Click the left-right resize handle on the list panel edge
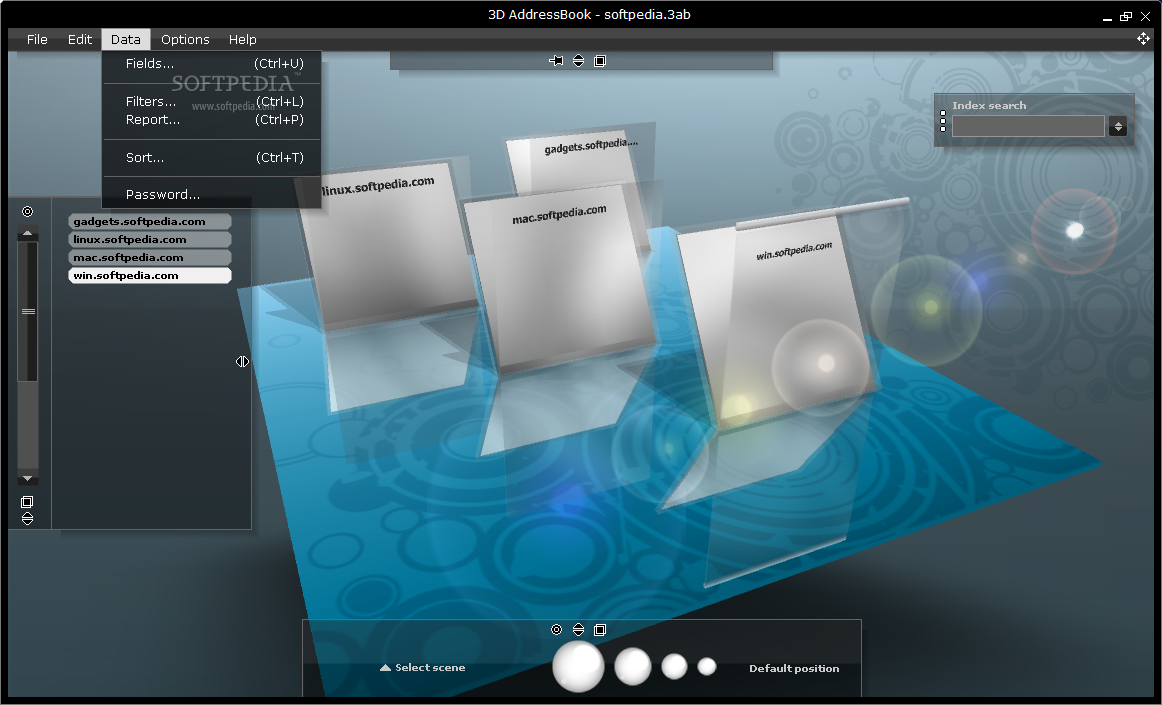Image resolution: width=1162 pixels, height=705 pixels. click(242, 362)
